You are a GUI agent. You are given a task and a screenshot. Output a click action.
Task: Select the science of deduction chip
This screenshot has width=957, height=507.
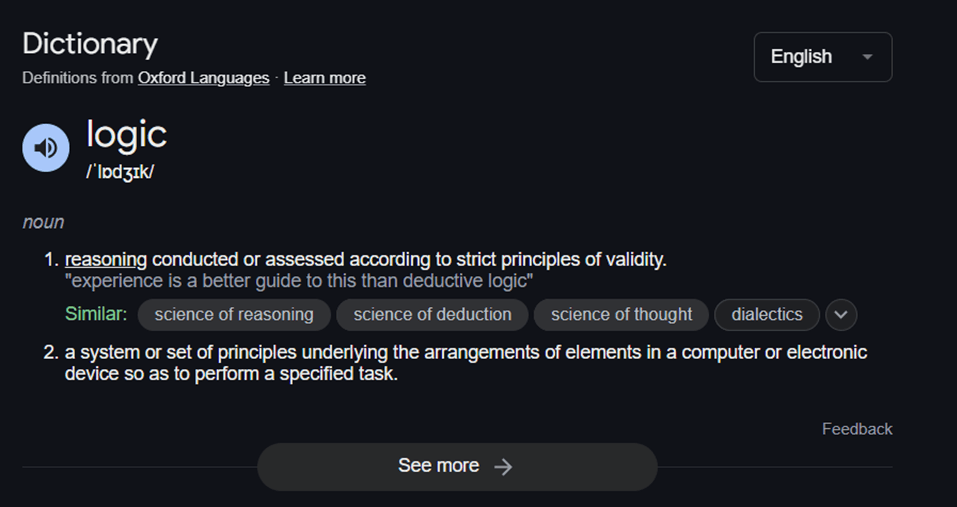click(432, 314)
